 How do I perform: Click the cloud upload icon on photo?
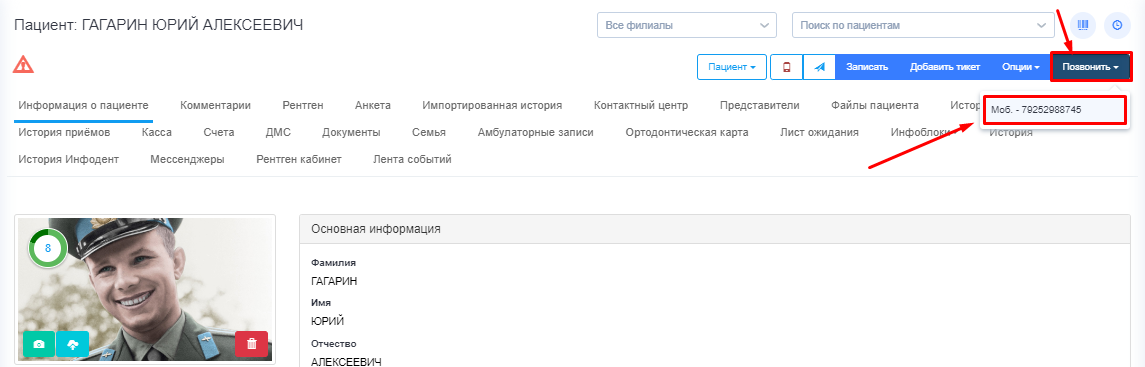pos(72,344)
